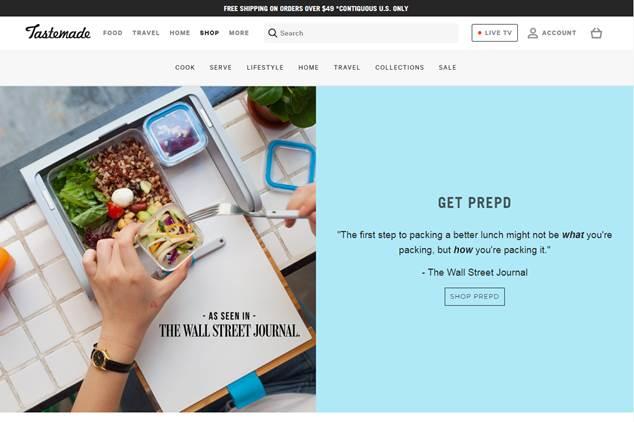Focus the Search input field
Viewport: 634px width, 422px height.
[x=361, y=33]
